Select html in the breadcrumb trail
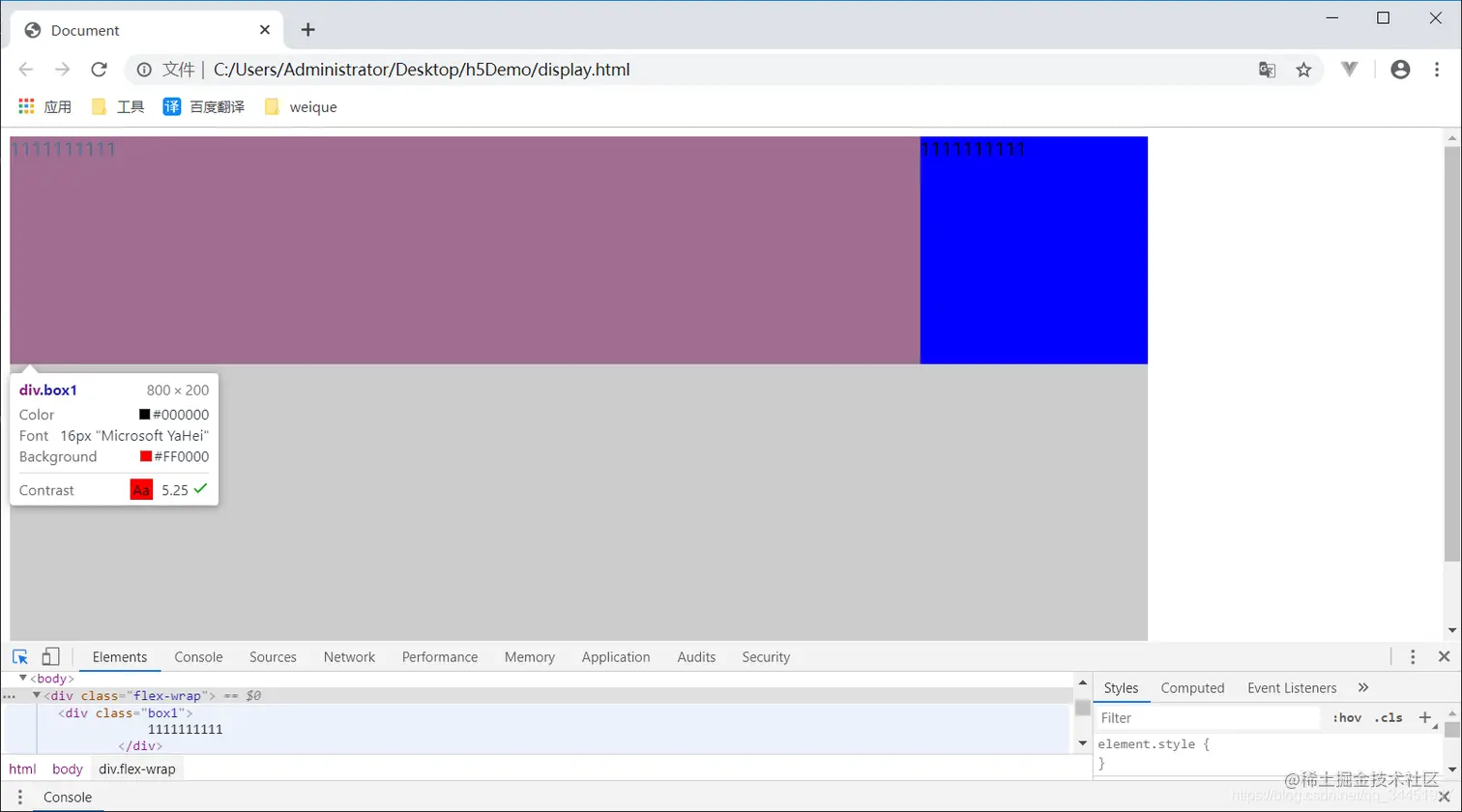 (22, 769)
